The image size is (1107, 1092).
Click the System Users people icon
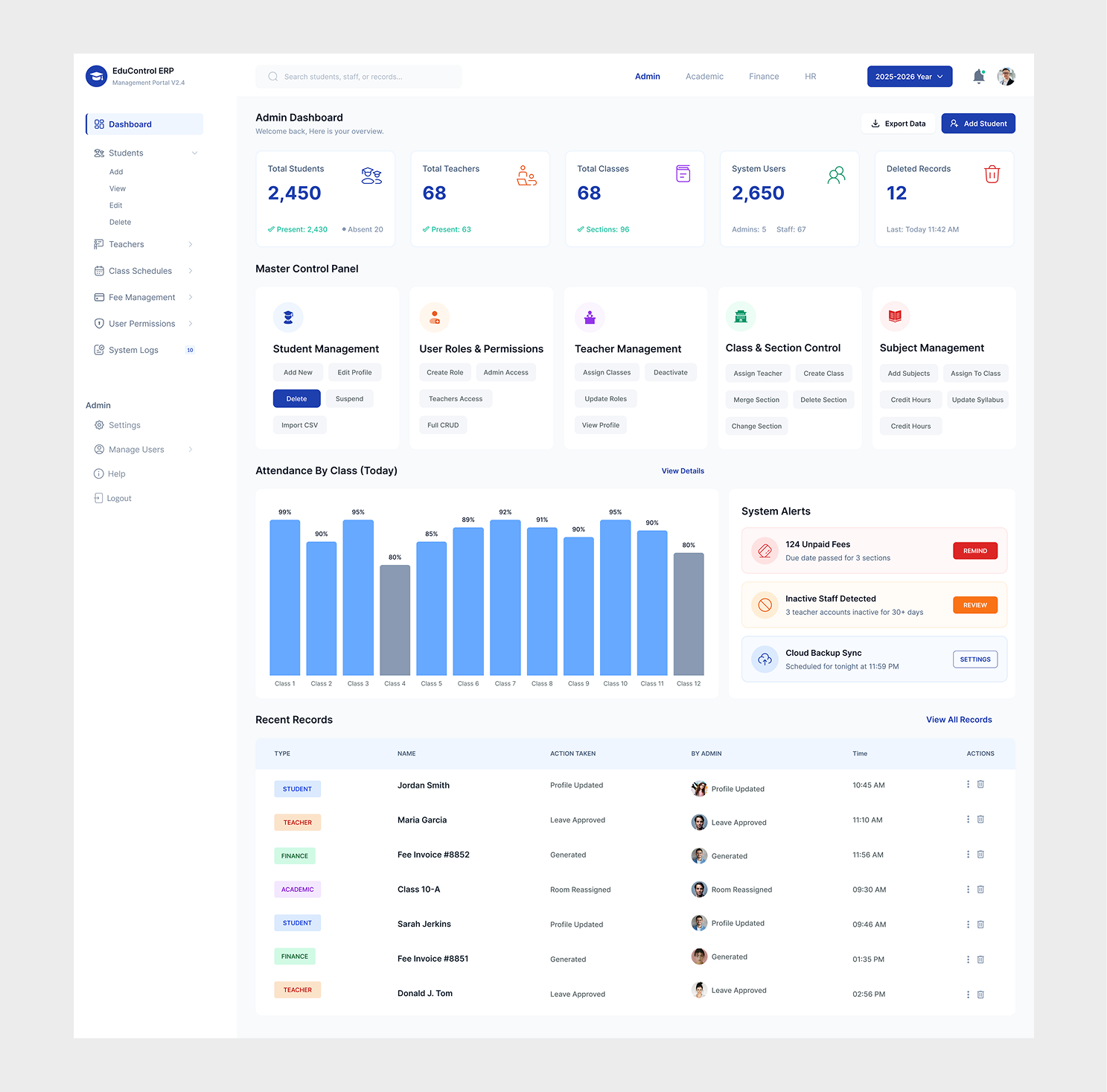point(837,175)
